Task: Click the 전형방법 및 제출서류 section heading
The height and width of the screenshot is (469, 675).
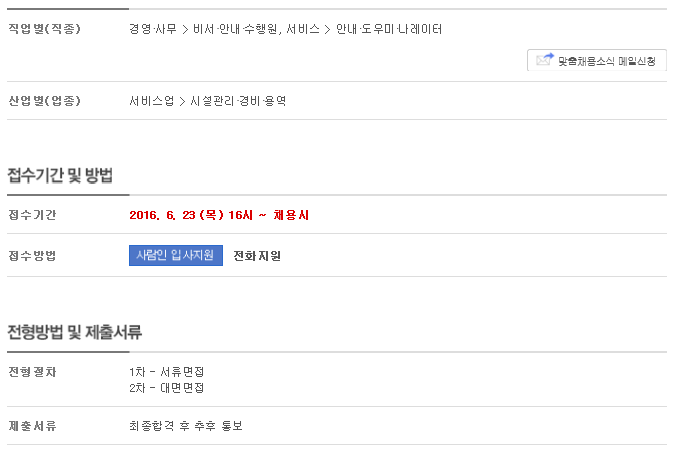Action: coord(75,332)
